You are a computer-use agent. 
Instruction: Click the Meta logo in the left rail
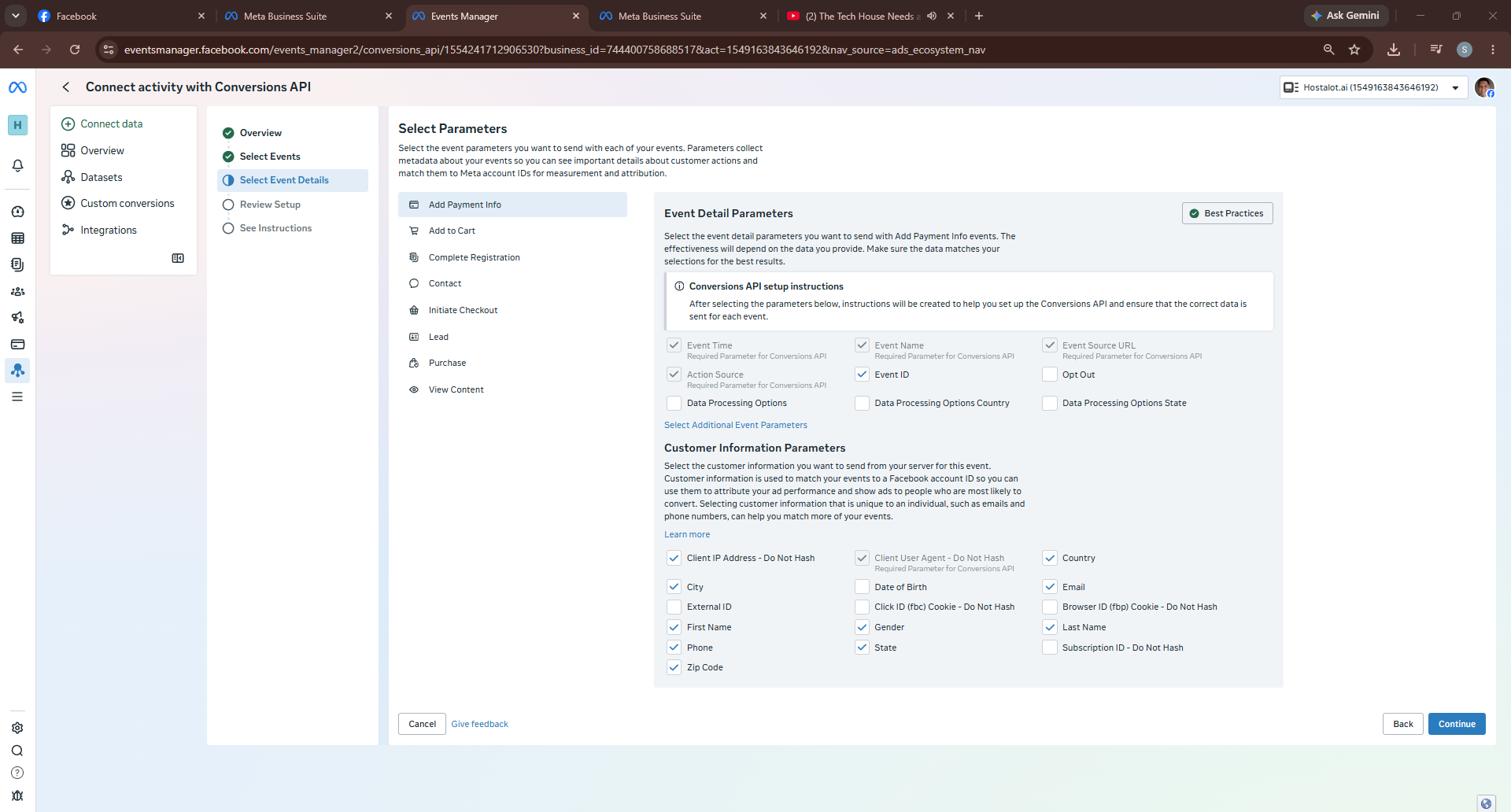pyautogui.click(x=17, y=87)
